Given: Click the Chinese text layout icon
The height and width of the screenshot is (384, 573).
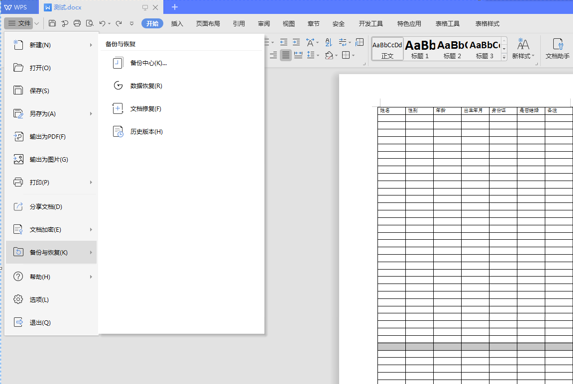Looking at the screenshot, I should click(310, 42).
